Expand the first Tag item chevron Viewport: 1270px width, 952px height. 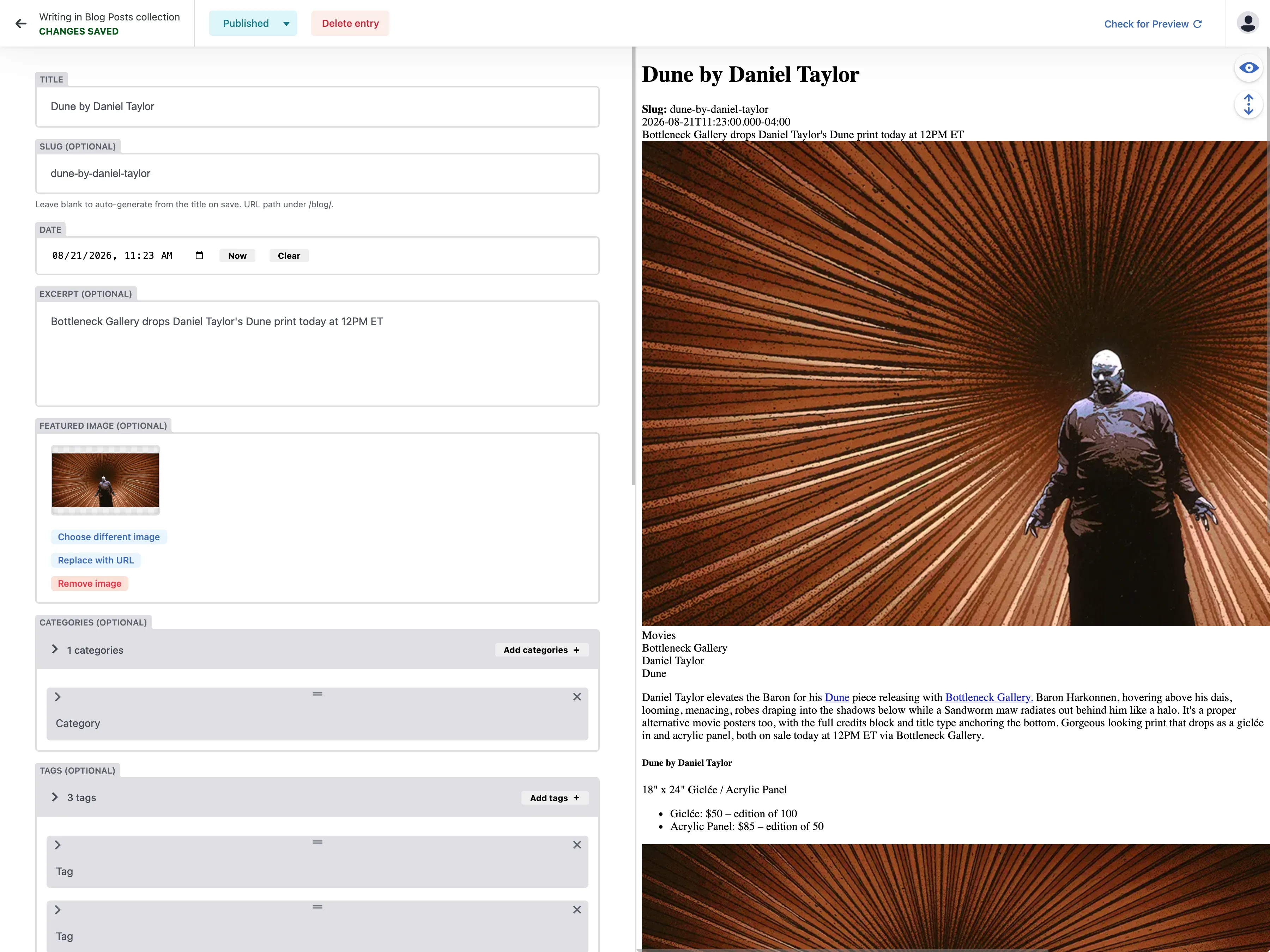click(58, 845)
